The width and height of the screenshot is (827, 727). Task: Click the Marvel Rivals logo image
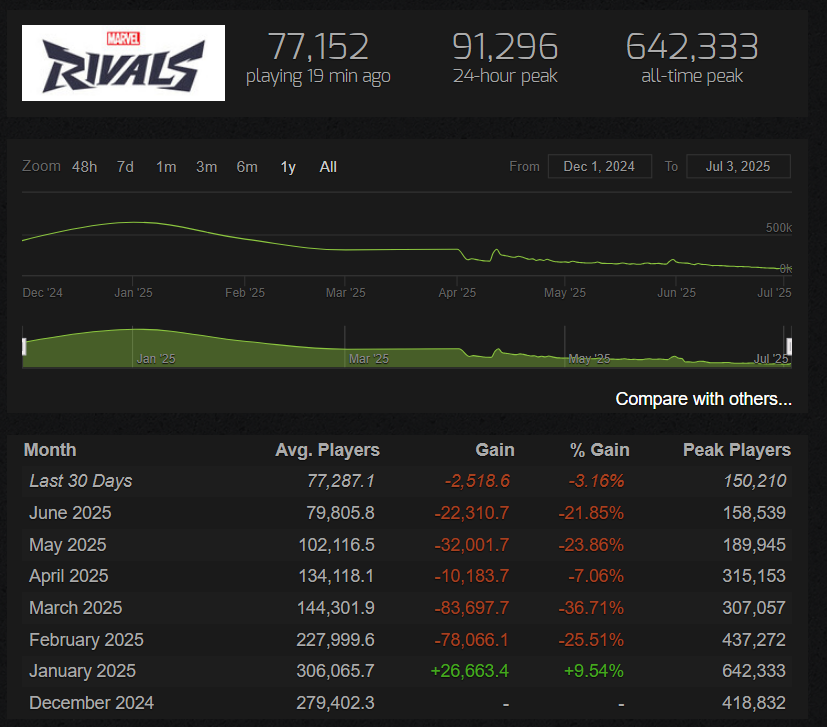(123, 63)
